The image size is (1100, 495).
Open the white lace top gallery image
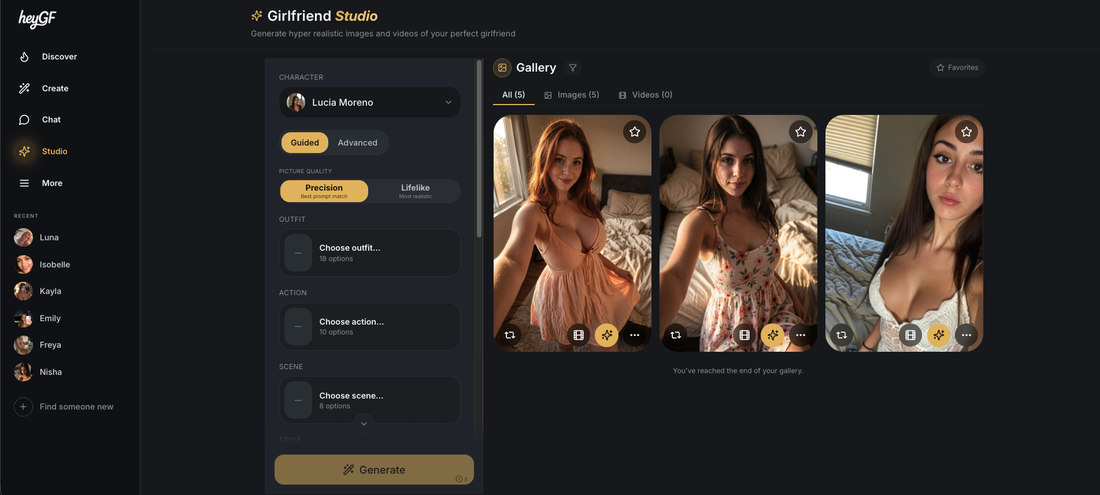[904, 233]
